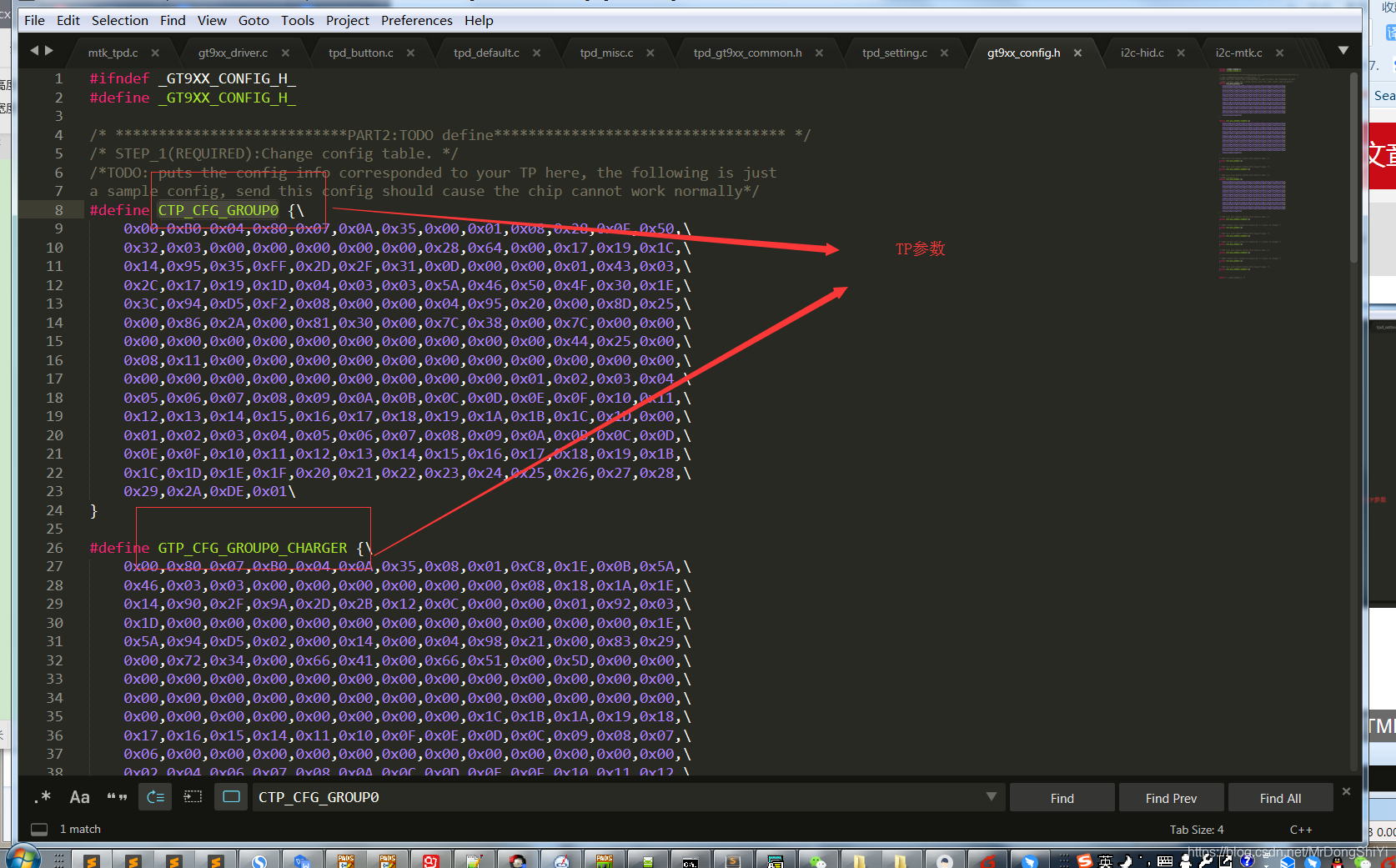The width and height of the screenshot is (1396, 868).
Task: Open the C++ syntax selector
Action: 1301,830
